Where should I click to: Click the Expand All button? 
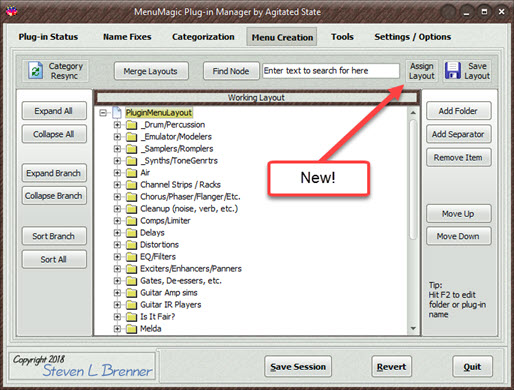(54, 111)
